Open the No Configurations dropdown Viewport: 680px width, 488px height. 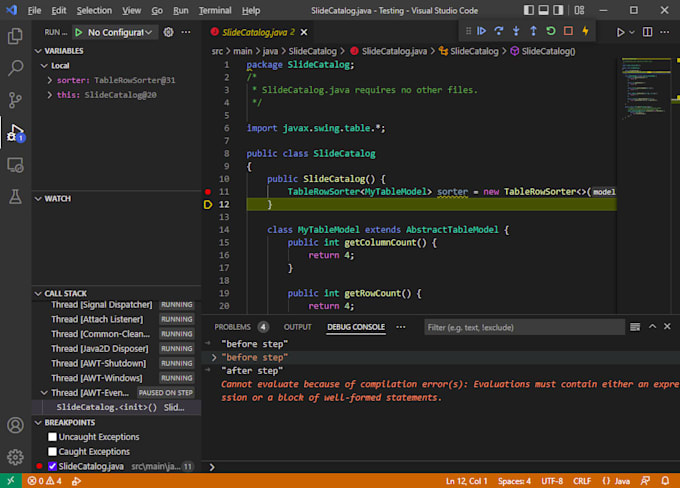pos(120,32)
